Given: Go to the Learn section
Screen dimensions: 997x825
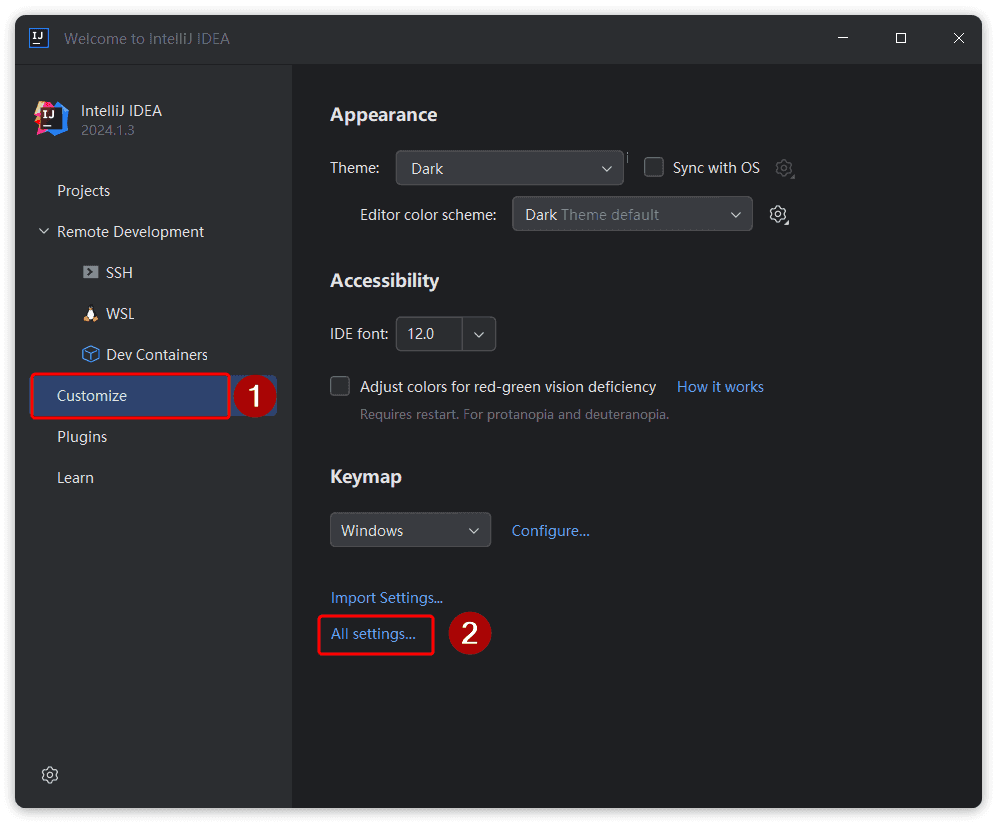Looking at the screenshot, I should click(x=75, y=478).
